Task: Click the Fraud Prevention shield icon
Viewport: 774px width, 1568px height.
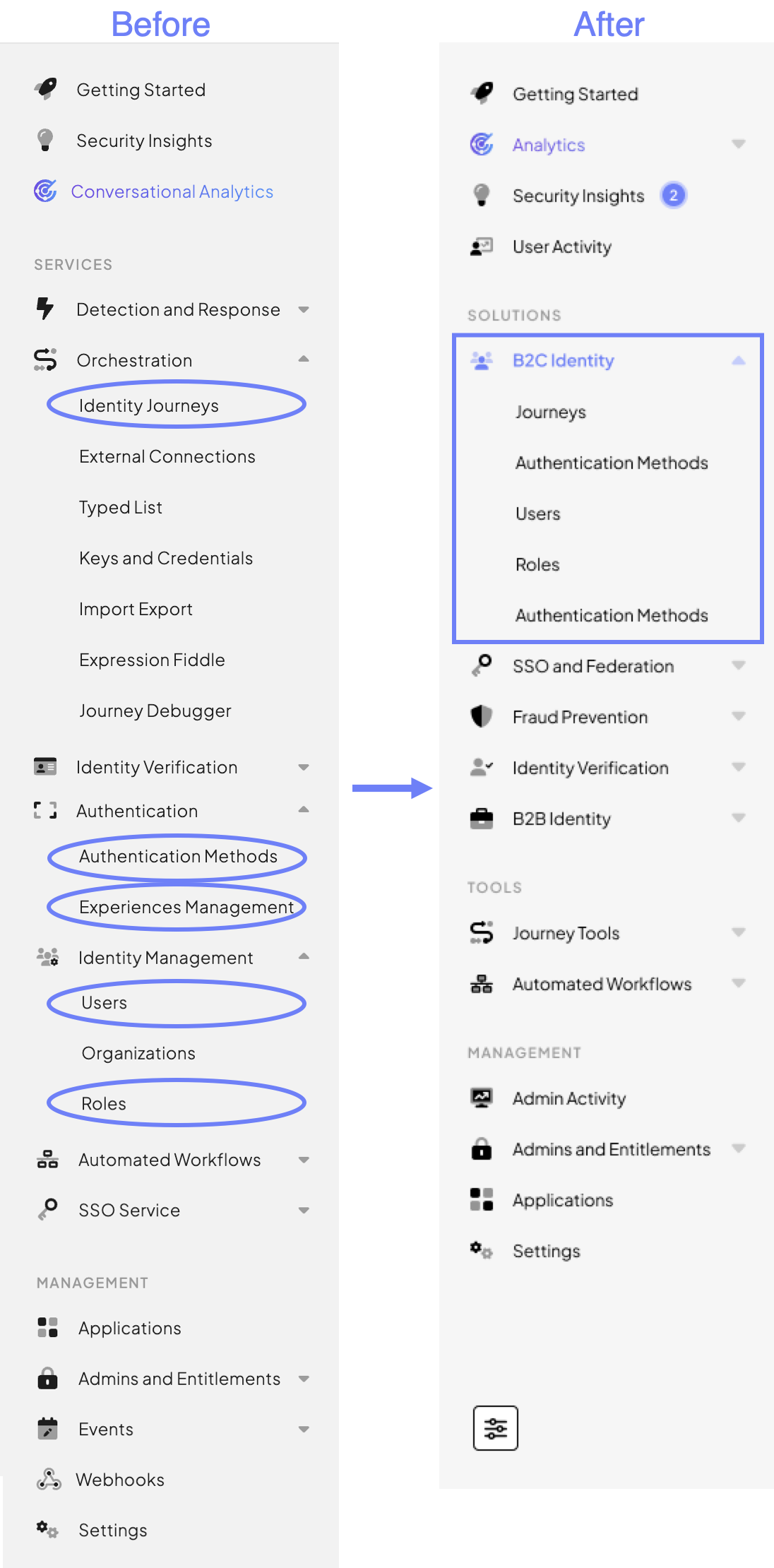Action: (481, 716)
